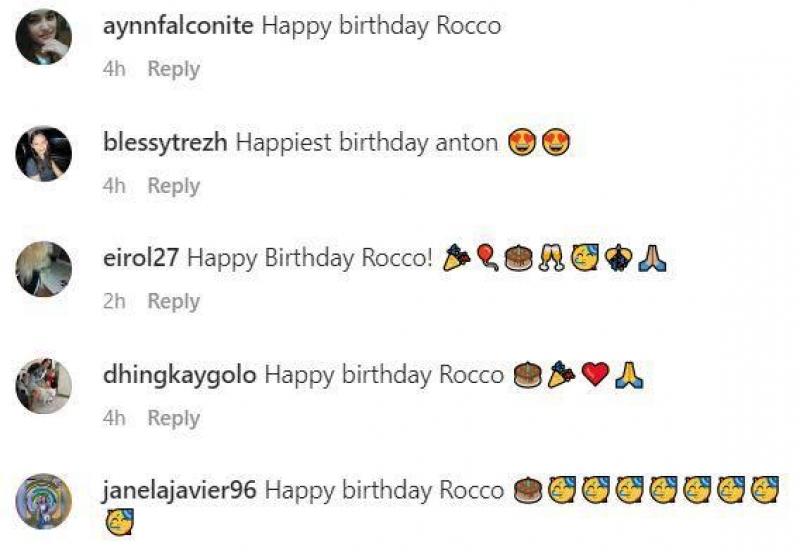Click the 4h timestamp on aynnfalconite's comment

coord(114,69)
